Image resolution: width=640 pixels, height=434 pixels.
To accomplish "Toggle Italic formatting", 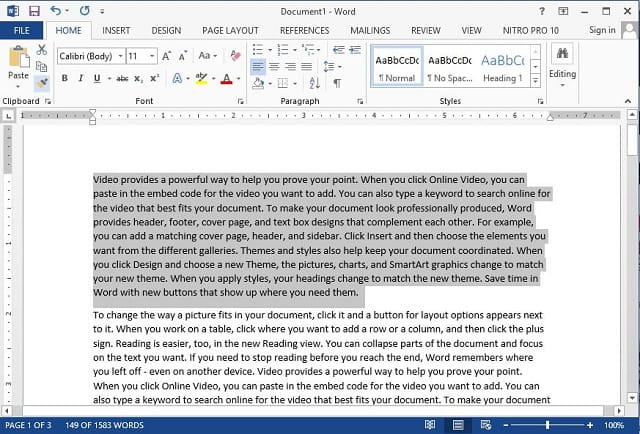I will (80, 78).
